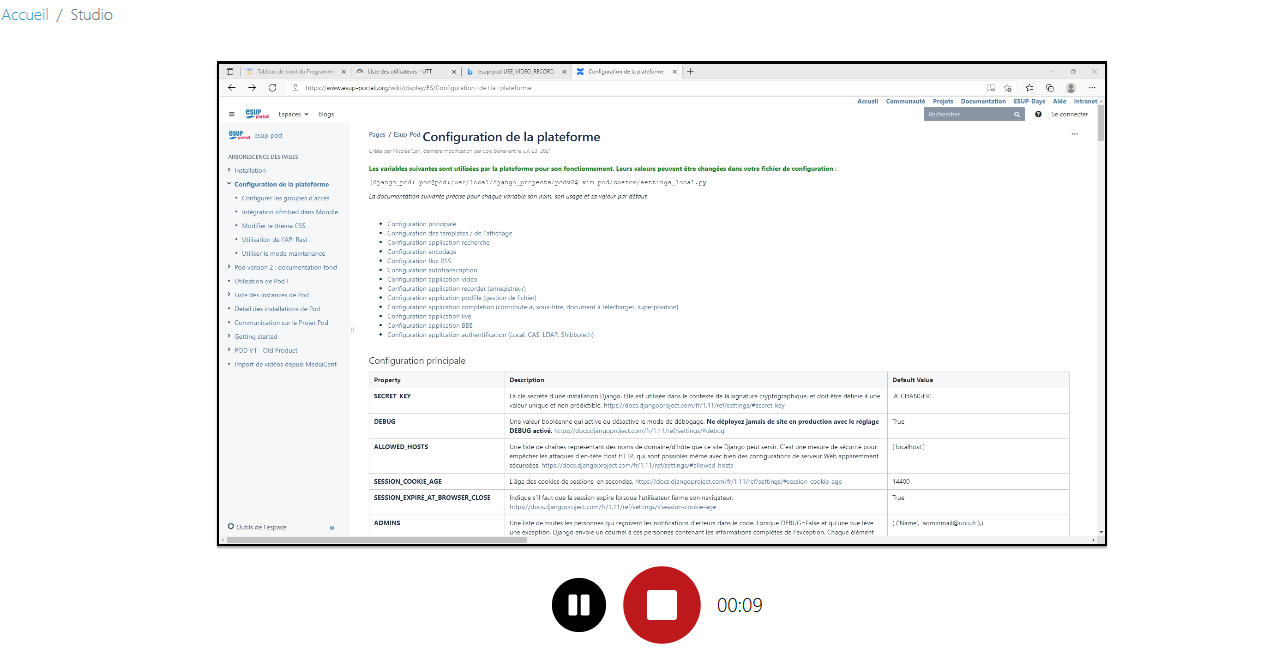Open the help question mark icon

click(x=1038, y=114)
